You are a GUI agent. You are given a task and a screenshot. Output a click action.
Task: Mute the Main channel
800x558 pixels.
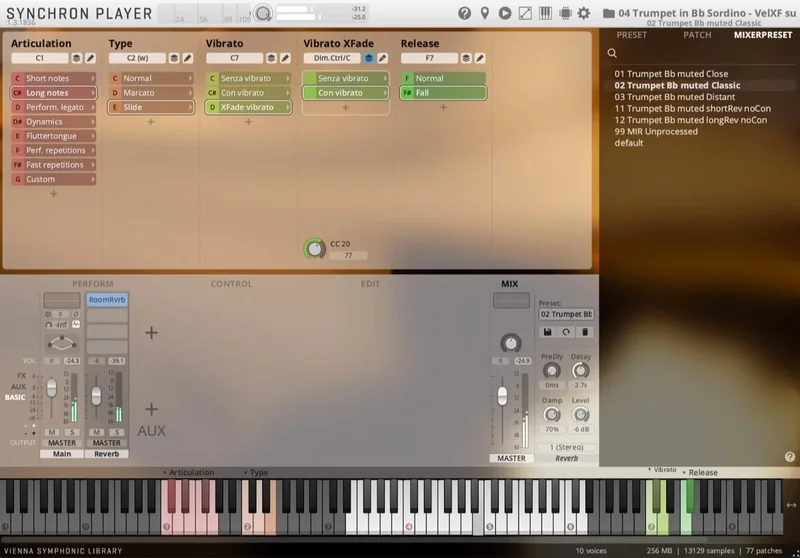(52, 432)
